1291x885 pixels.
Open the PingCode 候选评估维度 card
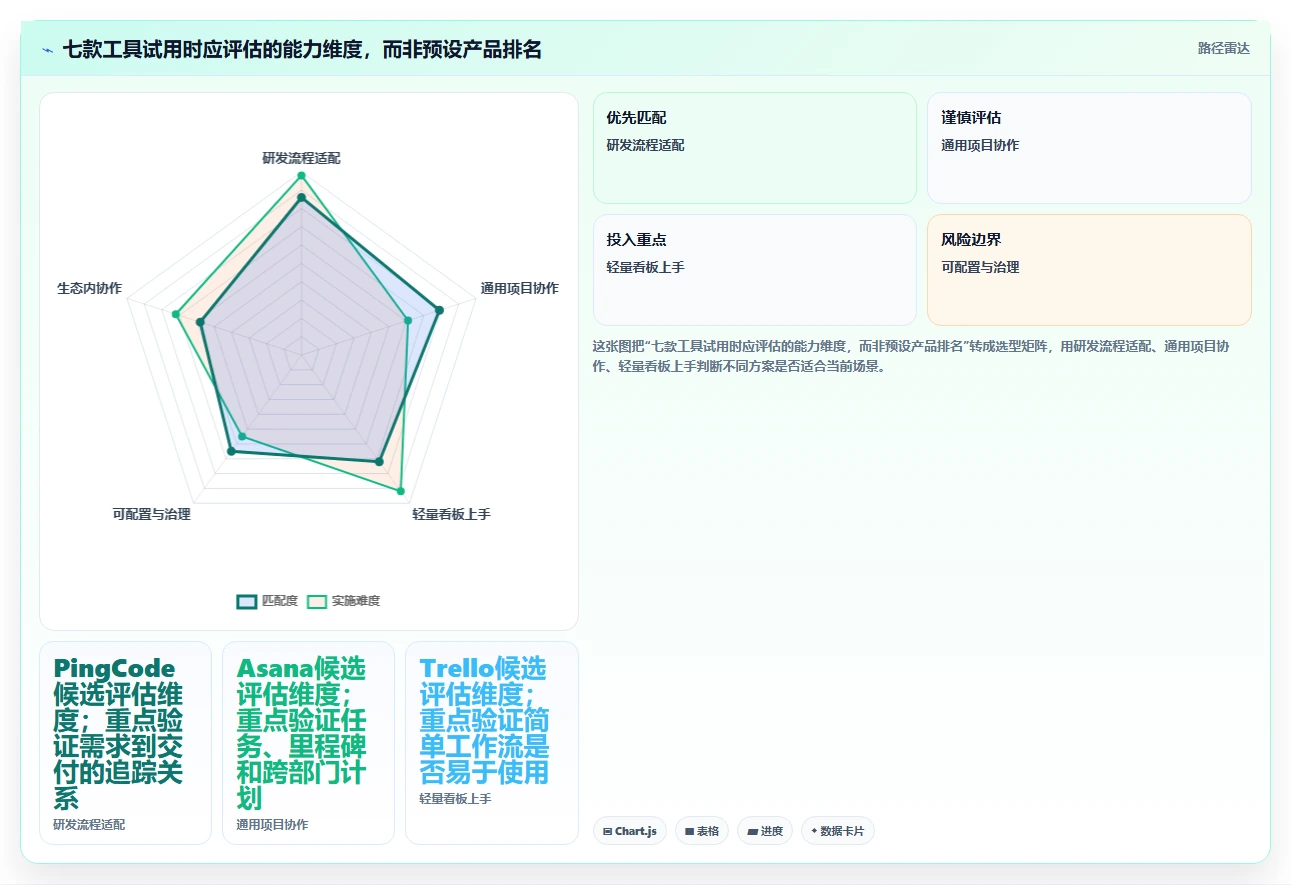(125, 743)
